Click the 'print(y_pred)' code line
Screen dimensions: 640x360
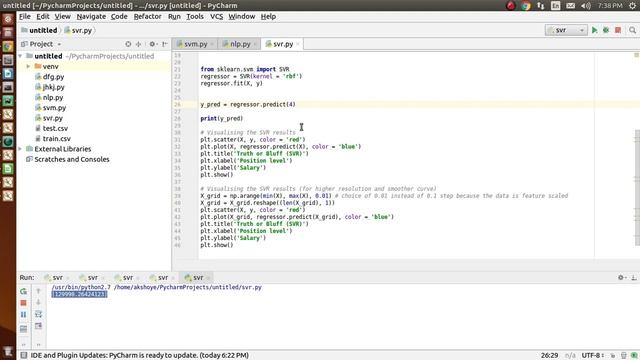click(x=222, y=118)
